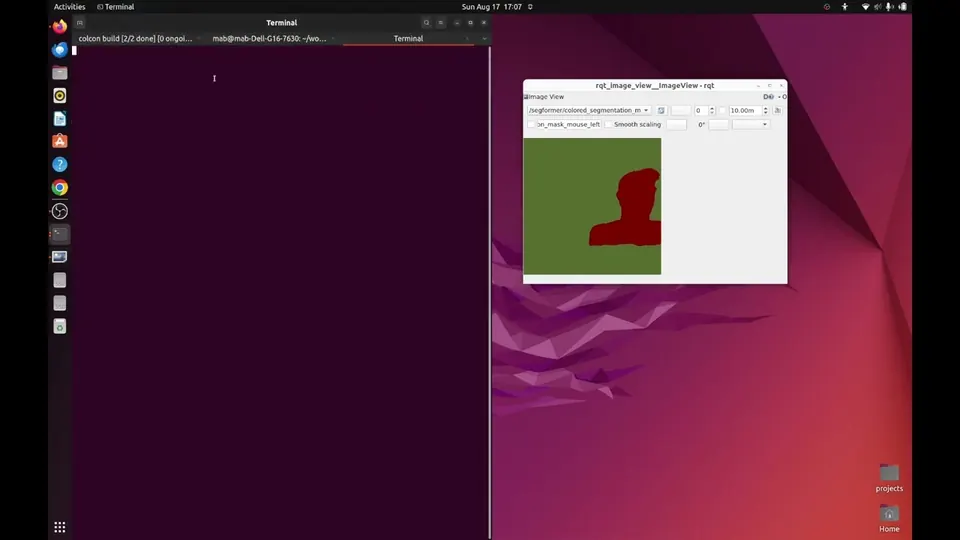Enable the Smooth scaling checkbox
Viewport: 960px width, 540px height.
click(608, 124)
